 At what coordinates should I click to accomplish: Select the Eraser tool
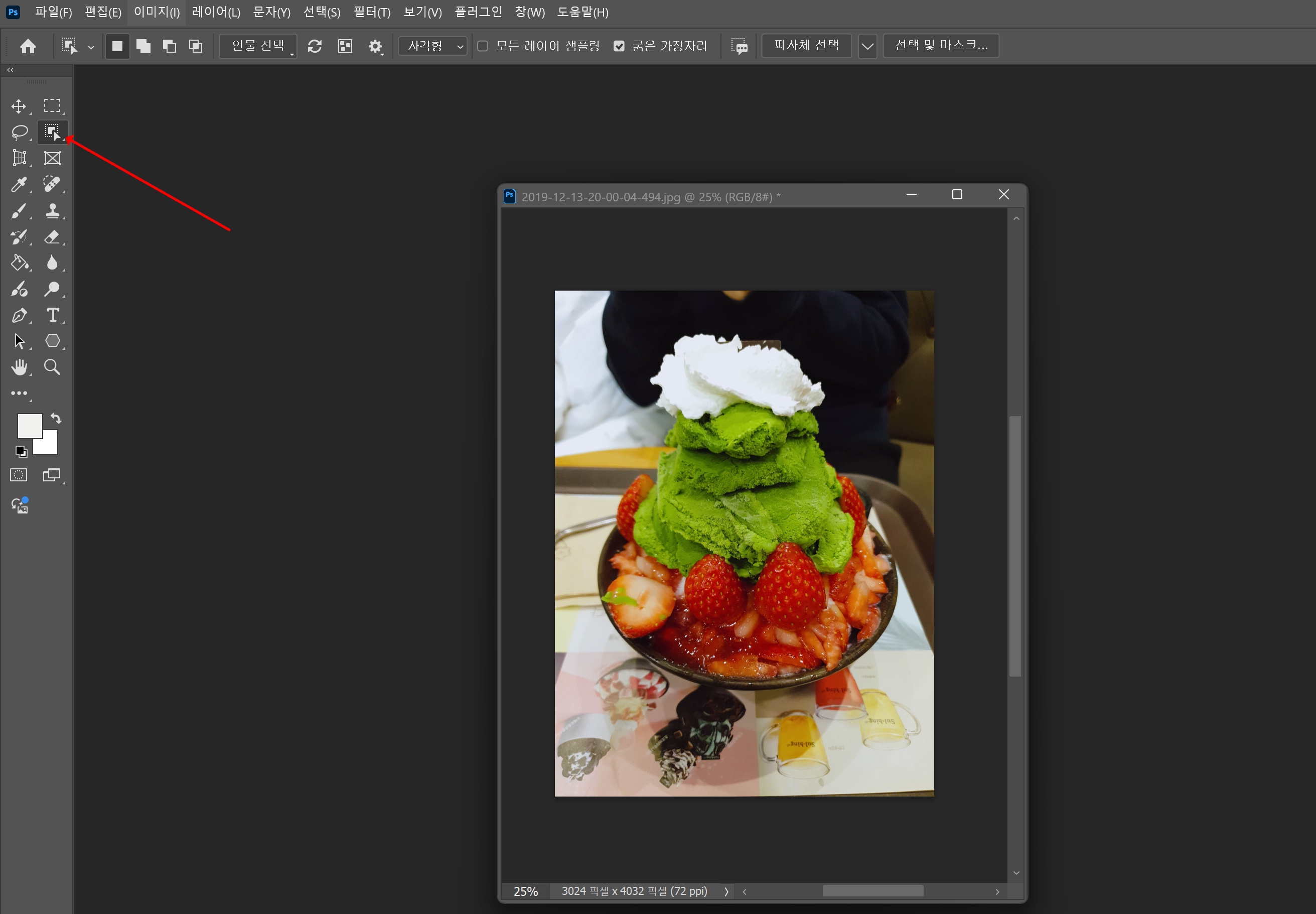pyautogui.click(x=52, y=236)
